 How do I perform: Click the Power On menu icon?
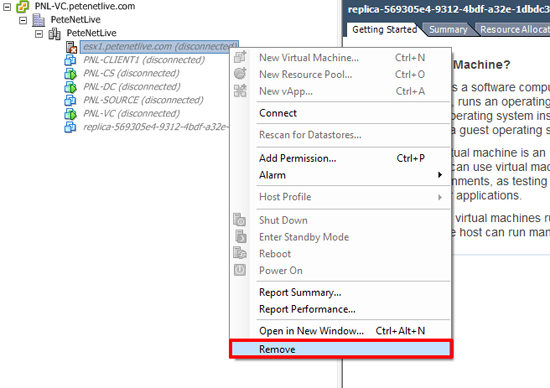tap(240, 270)
